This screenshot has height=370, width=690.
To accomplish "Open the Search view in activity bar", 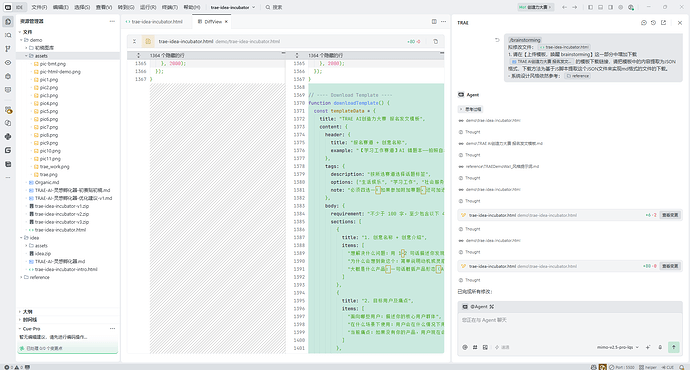I will click(x=8, y=35).
